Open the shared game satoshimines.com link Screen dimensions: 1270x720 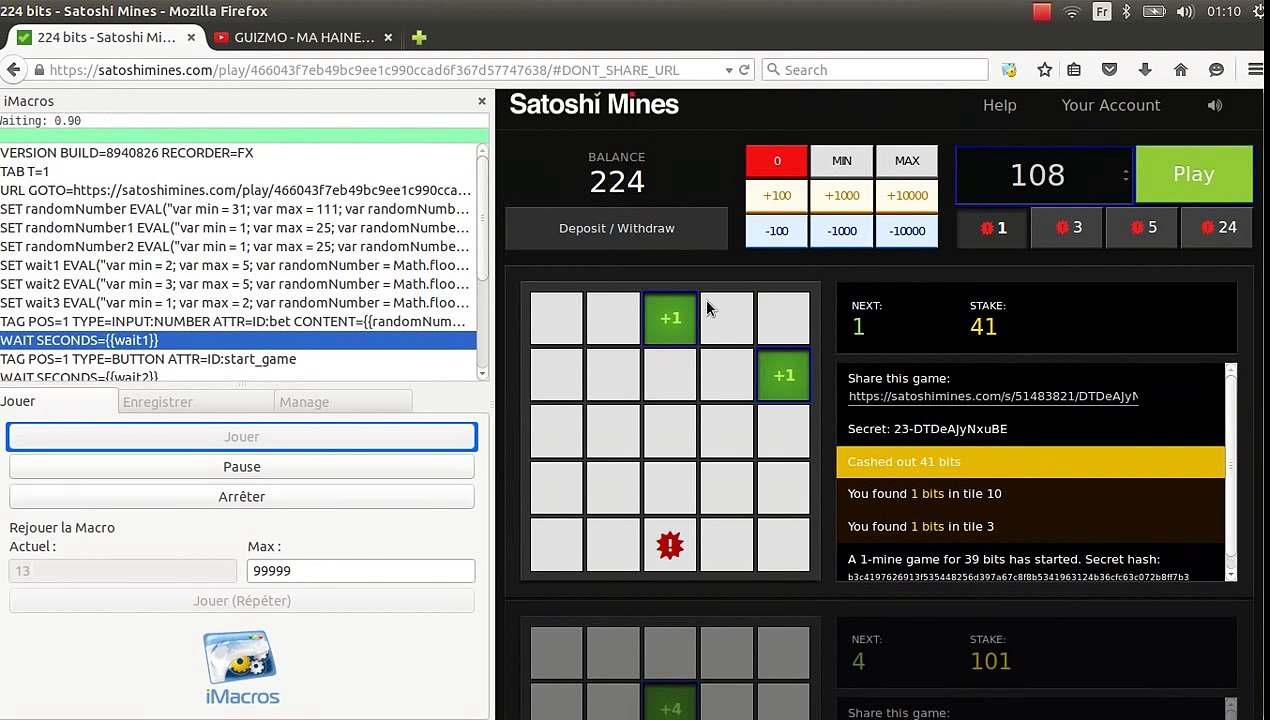click(x=993, y=396)
